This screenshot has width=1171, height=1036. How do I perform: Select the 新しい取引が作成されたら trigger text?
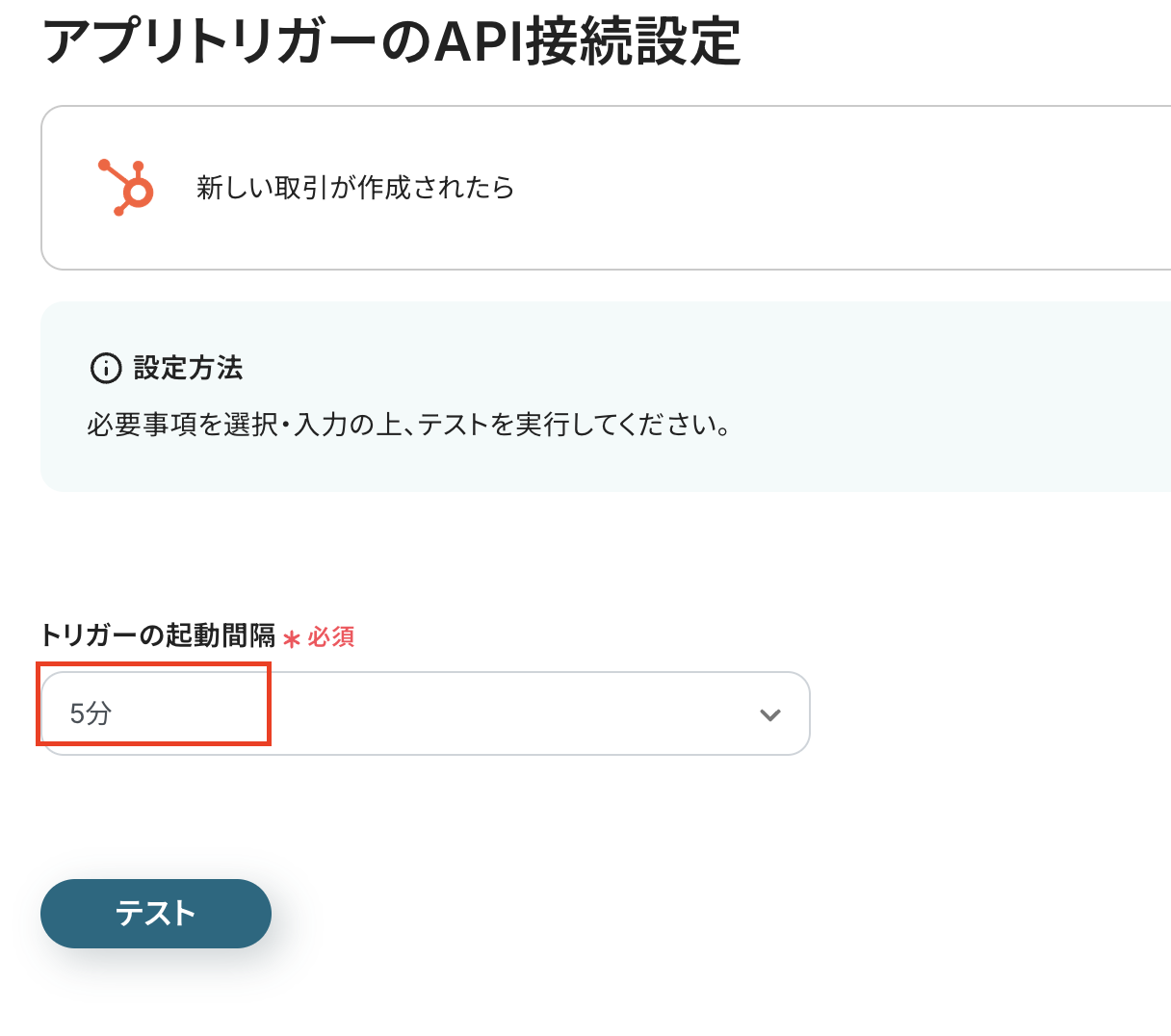[x=354, y=188]
